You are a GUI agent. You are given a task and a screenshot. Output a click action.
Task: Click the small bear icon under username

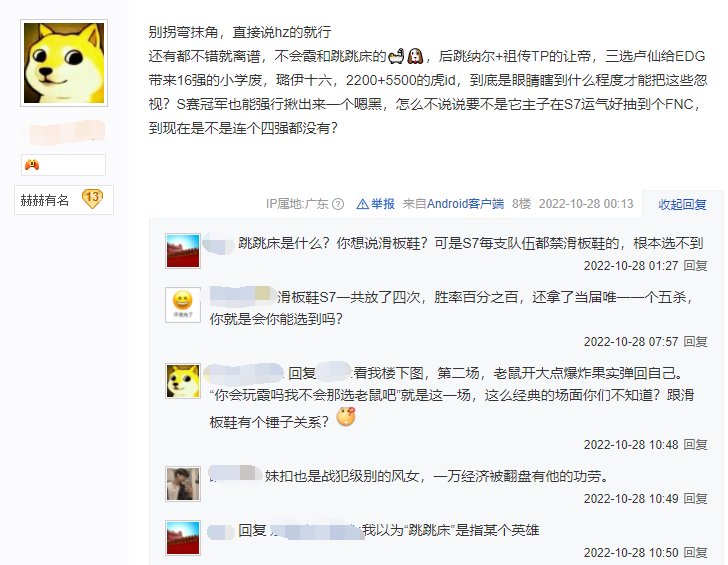point(32,165)
